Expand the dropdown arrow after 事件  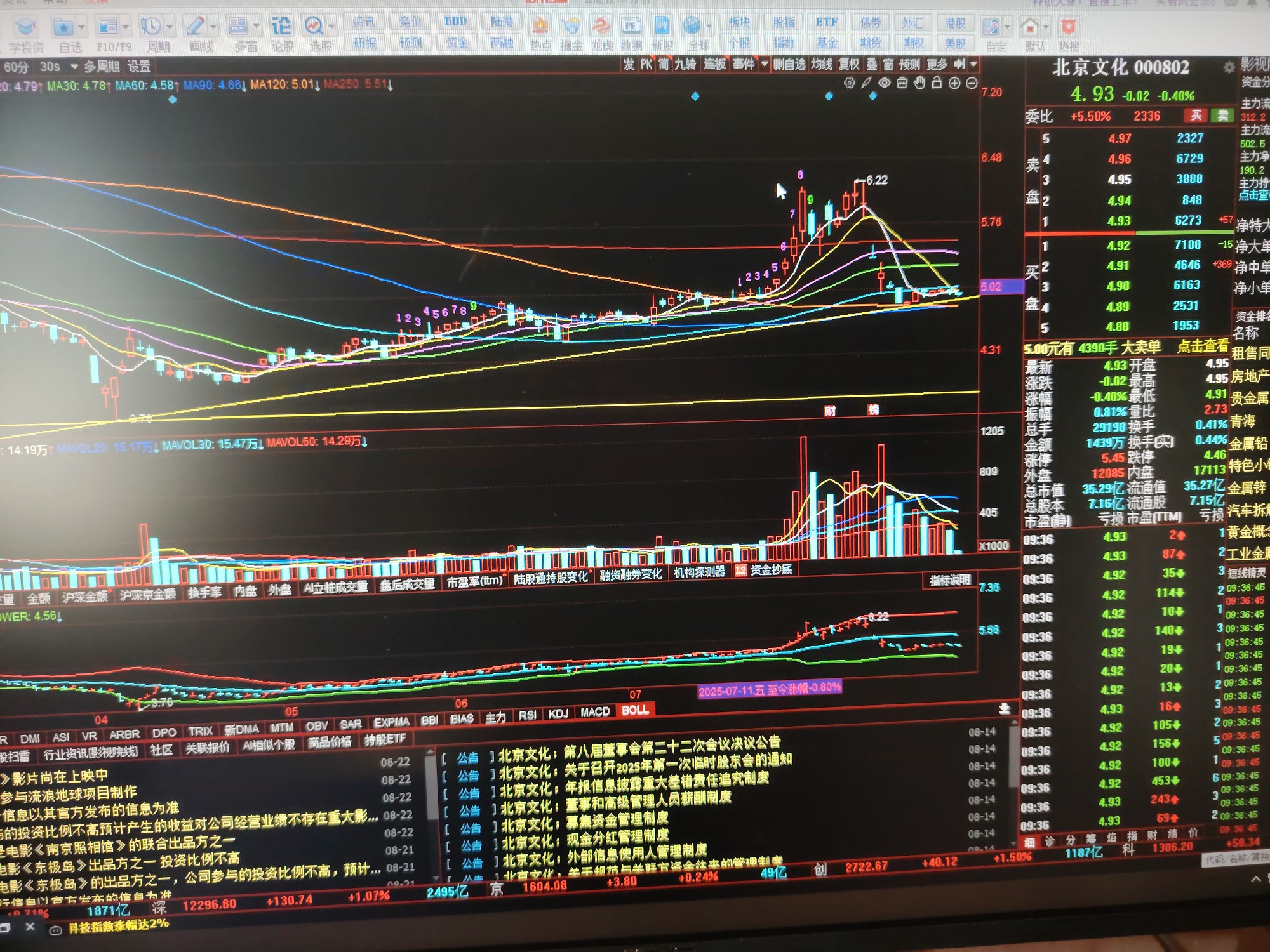click(x=765, y=65)
